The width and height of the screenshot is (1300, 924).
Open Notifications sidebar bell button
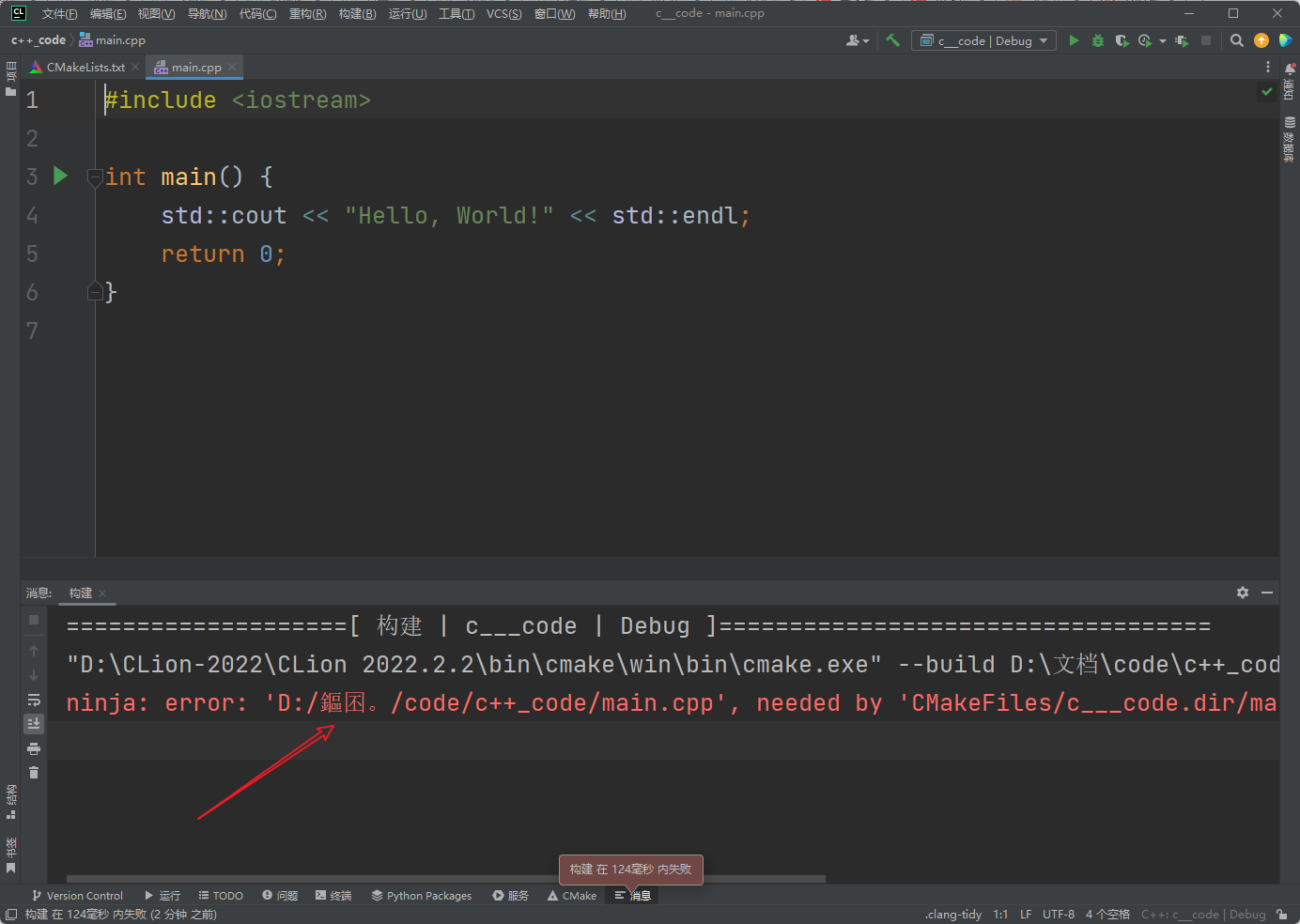(x=1290, y=81)
